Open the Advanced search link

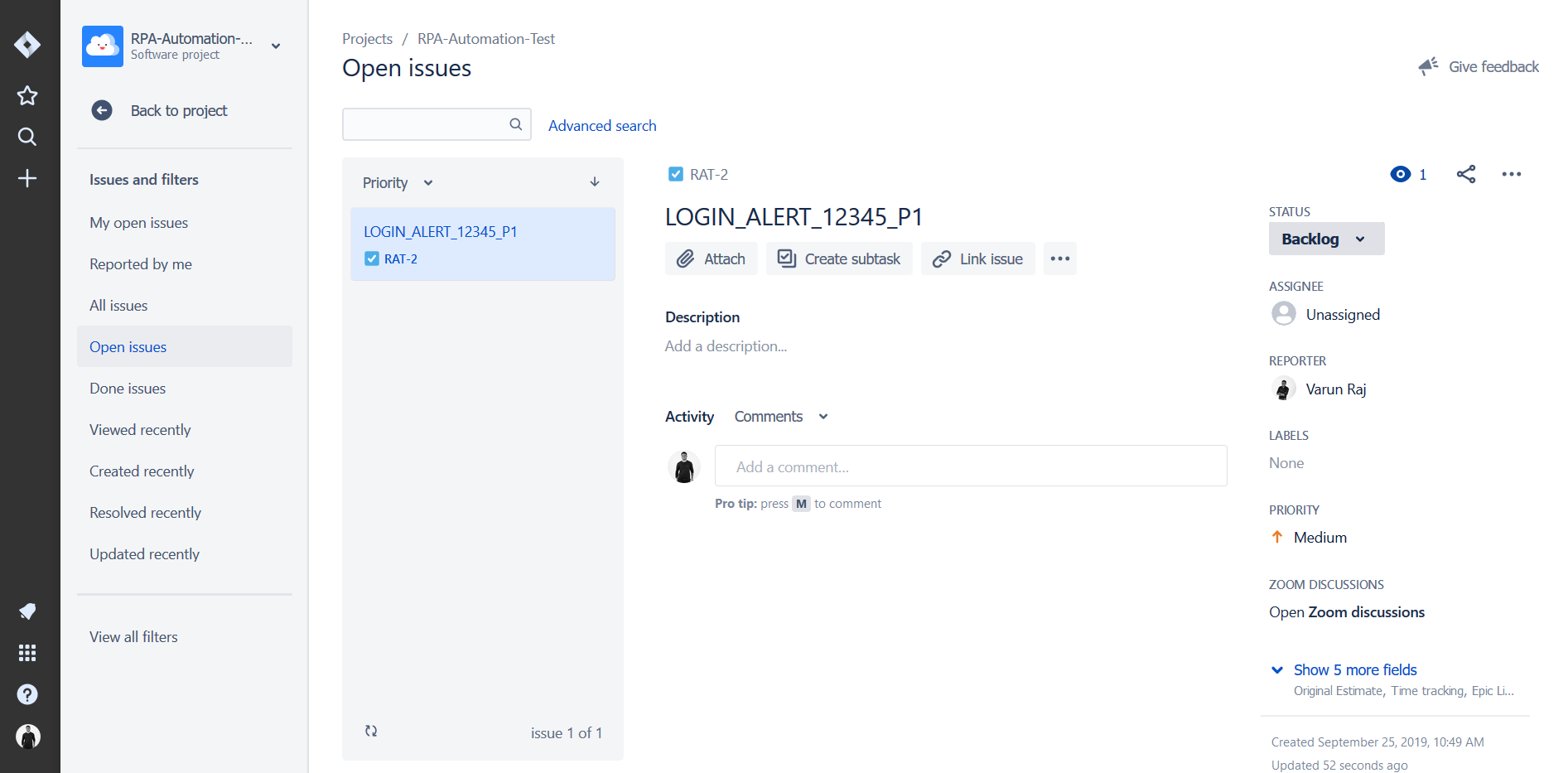coord(602,126)
